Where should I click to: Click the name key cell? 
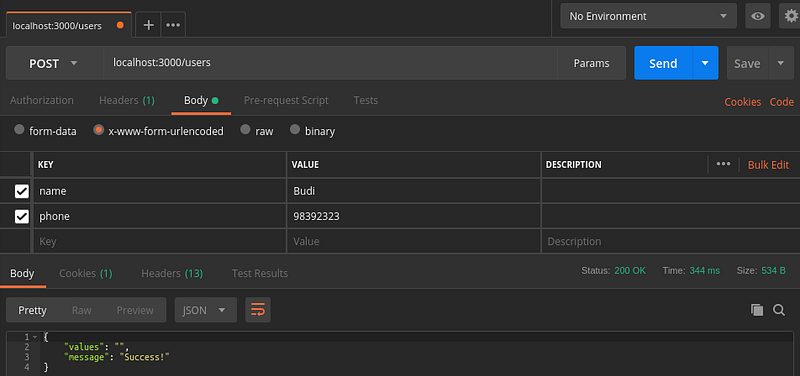(160, 191)
